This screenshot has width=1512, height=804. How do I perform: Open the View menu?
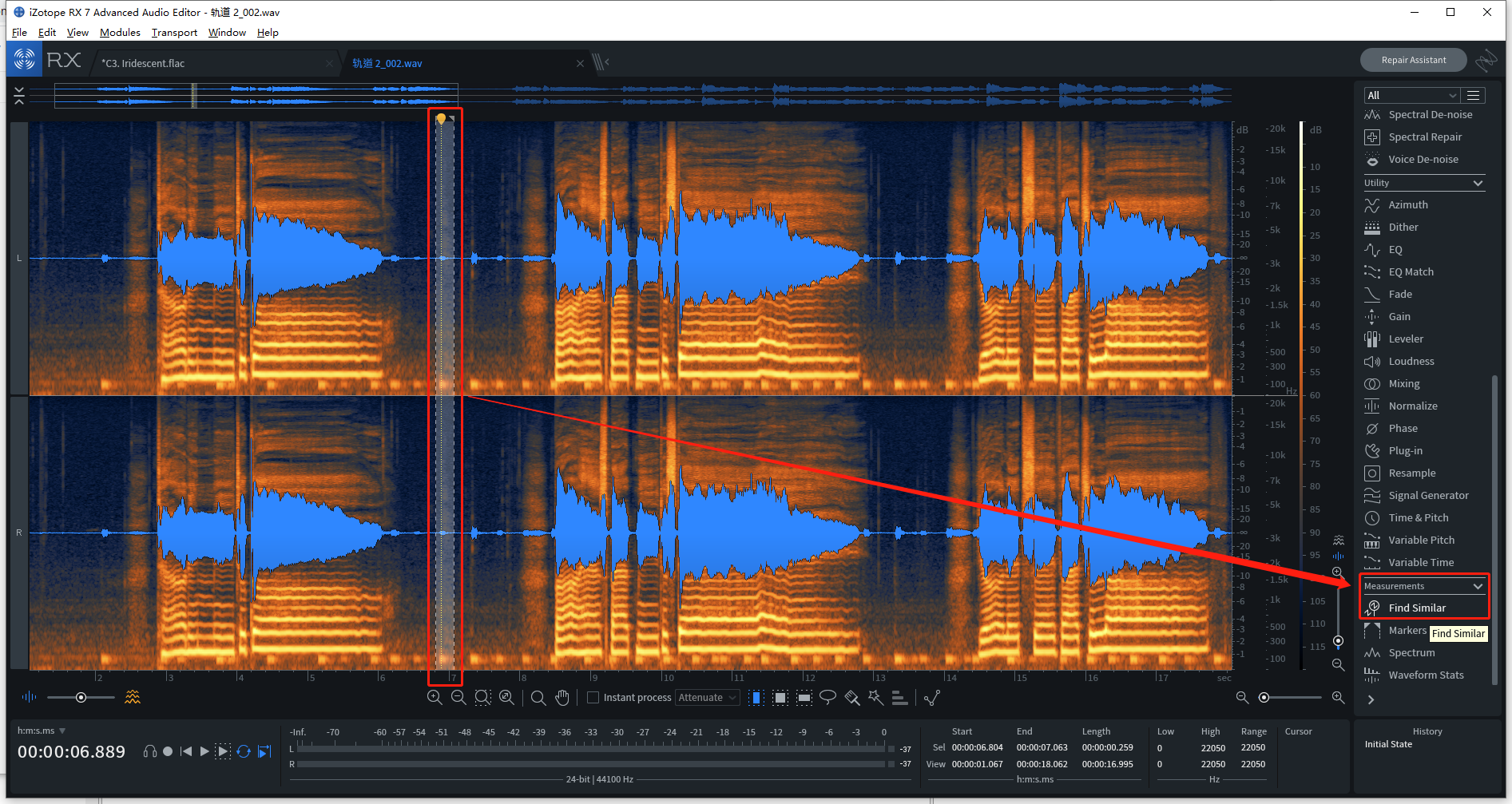coord(77,33)
